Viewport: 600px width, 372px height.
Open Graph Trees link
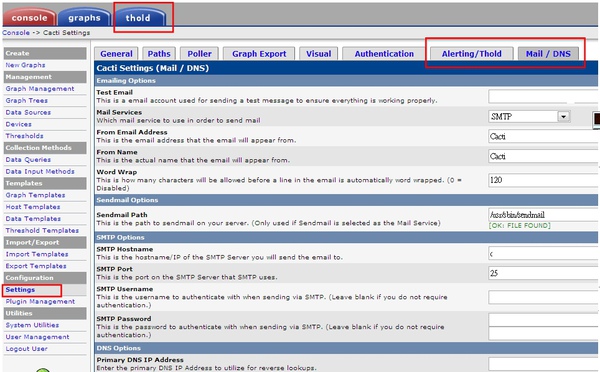coord(26,101)
